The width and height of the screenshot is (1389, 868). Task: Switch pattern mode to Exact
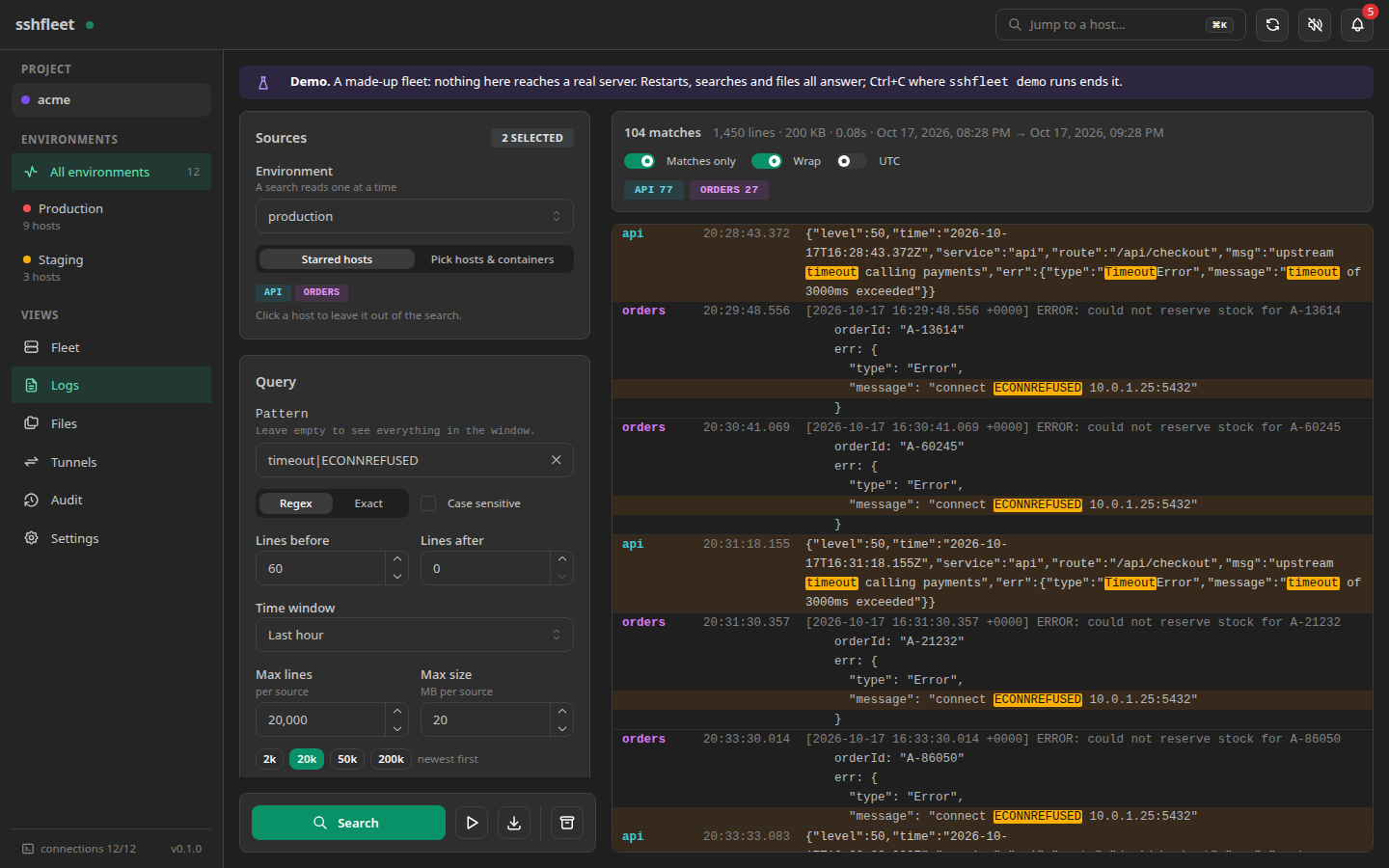[x=368, y=503]
